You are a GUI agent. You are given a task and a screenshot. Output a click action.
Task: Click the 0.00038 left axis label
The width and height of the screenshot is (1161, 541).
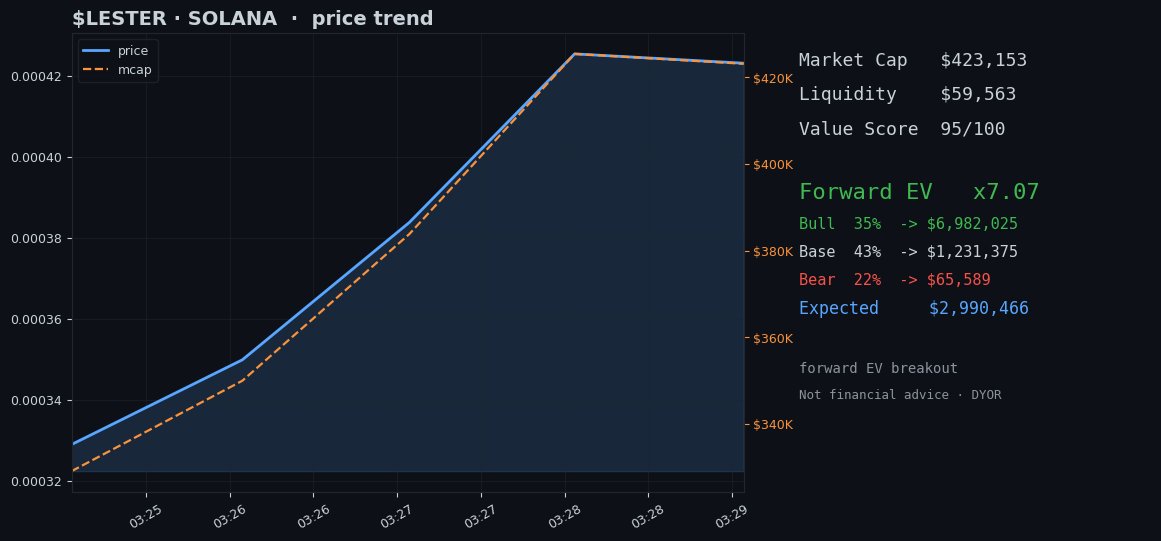(x=36, y=239)
